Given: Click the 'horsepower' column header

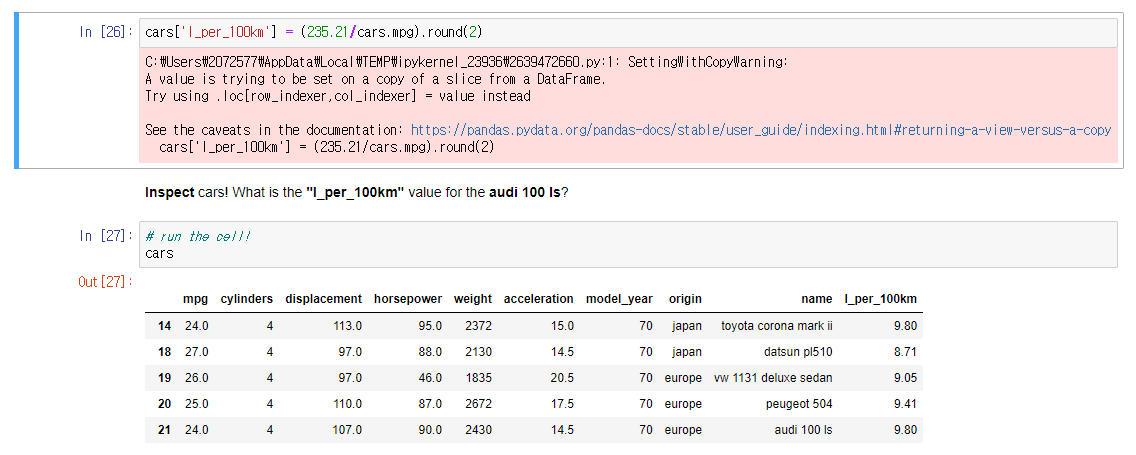Looking at the screenshot, I should tap(408, 299).
